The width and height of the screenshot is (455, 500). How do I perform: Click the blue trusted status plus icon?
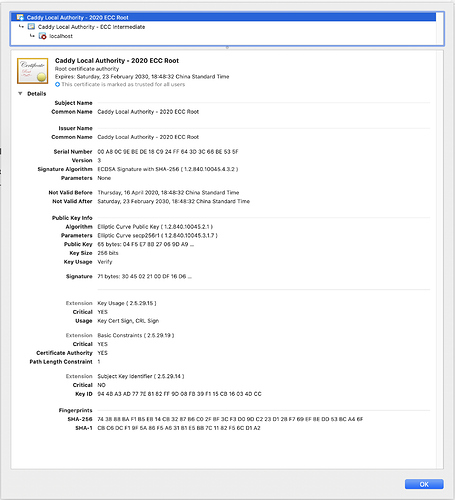coord(57,85)
